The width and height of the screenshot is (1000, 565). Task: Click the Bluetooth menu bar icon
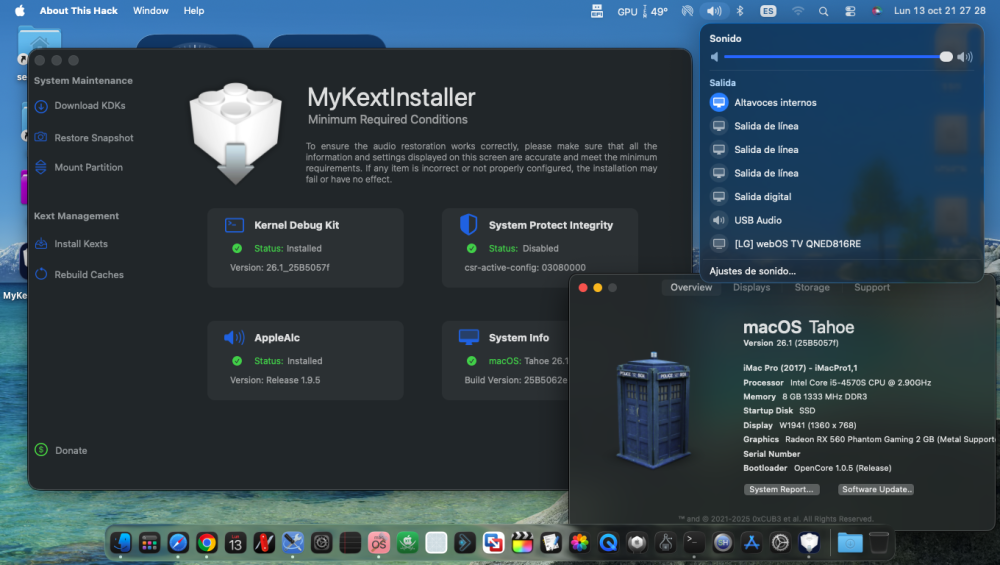740,11
